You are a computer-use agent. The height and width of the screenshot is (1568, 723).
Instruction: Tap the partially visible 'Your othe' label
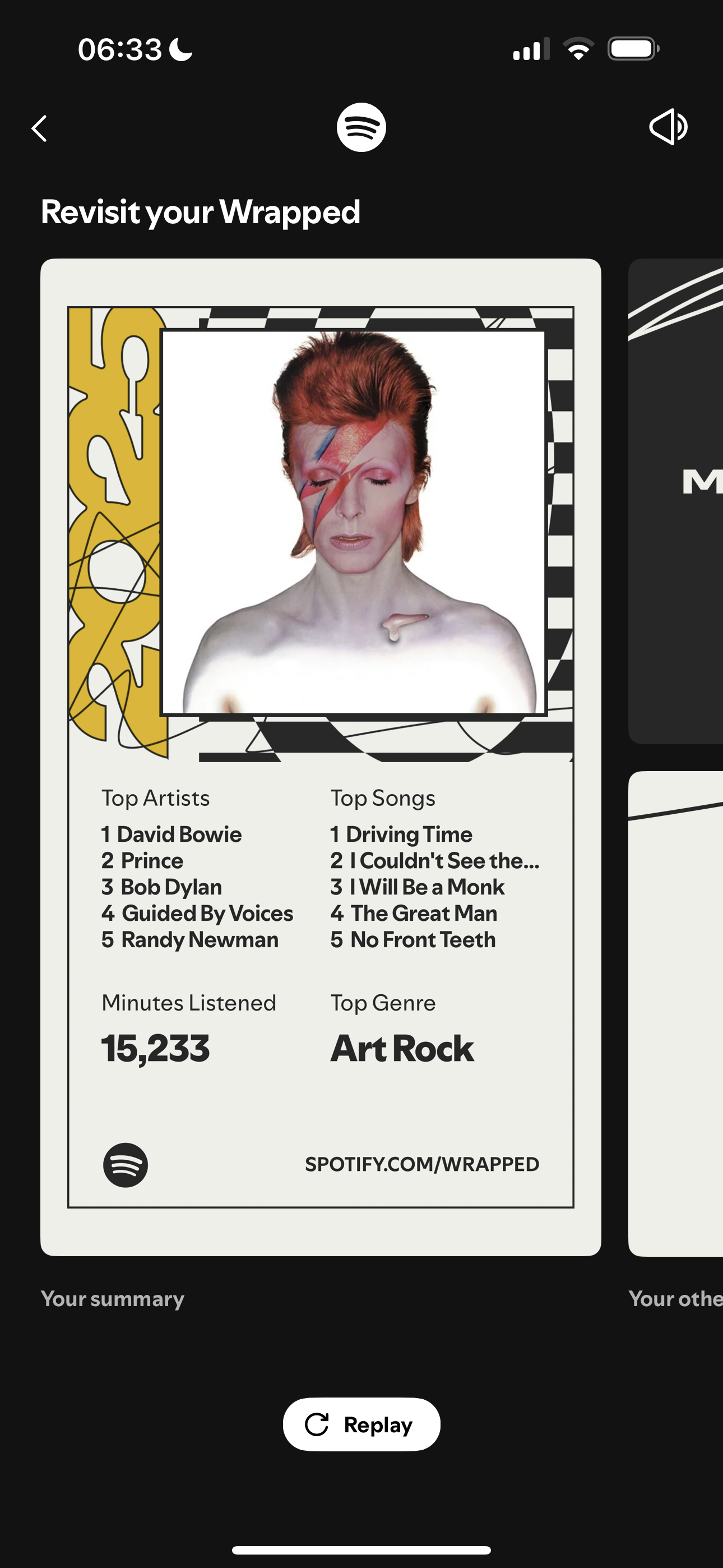tap(675, 1299)
